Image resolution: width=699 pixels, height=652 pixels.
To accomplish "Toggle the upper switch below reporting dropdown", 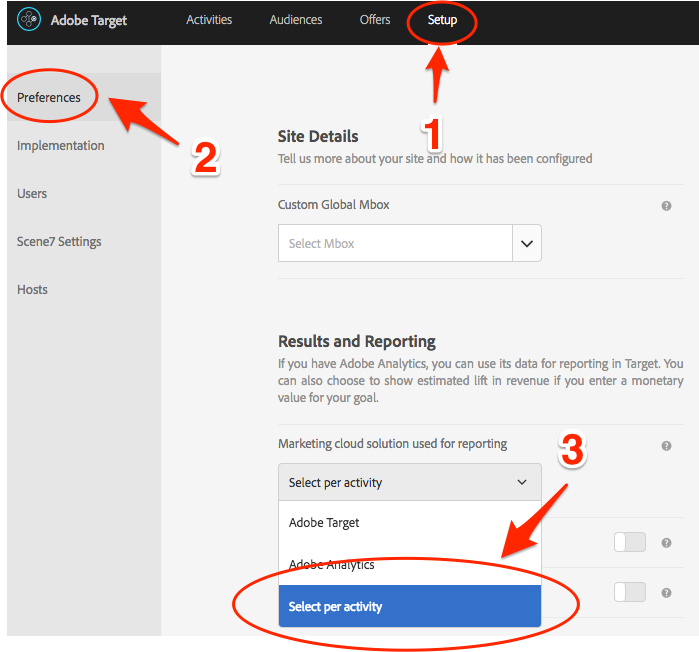I will pyautogui.click(x=629, y=542).
